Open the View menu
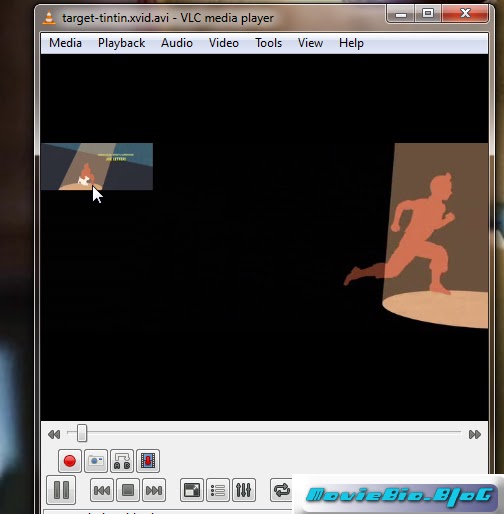The width and height of the screenshot is (504, 514). (310, 43)
